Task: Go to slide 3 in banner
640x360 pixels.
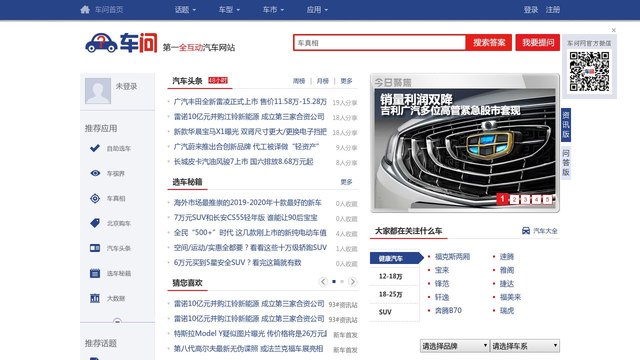Action: pos(525,199)
